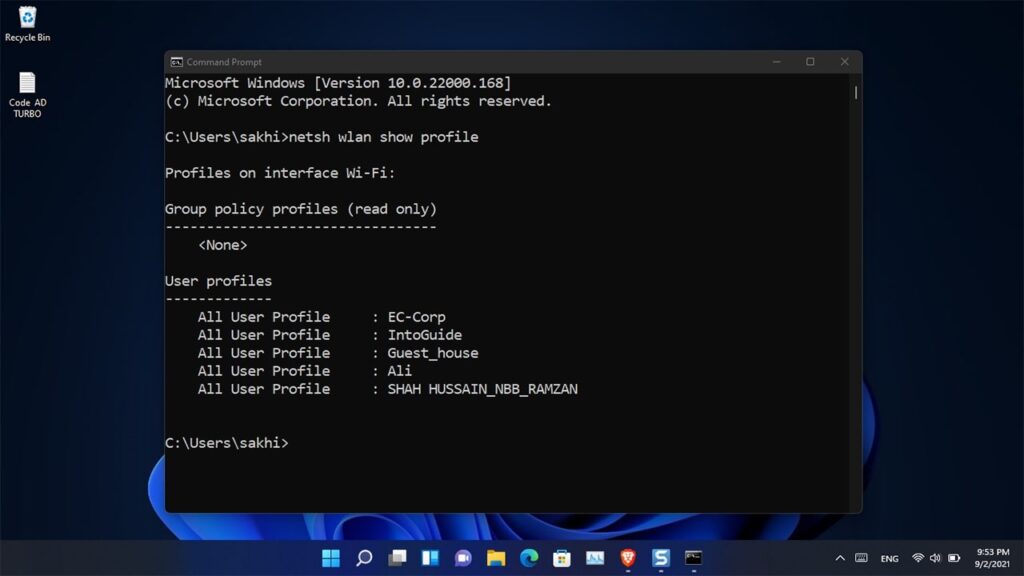1024x576 pixels.
Task: Click the '<None>' entry
Action: point(223,246)
